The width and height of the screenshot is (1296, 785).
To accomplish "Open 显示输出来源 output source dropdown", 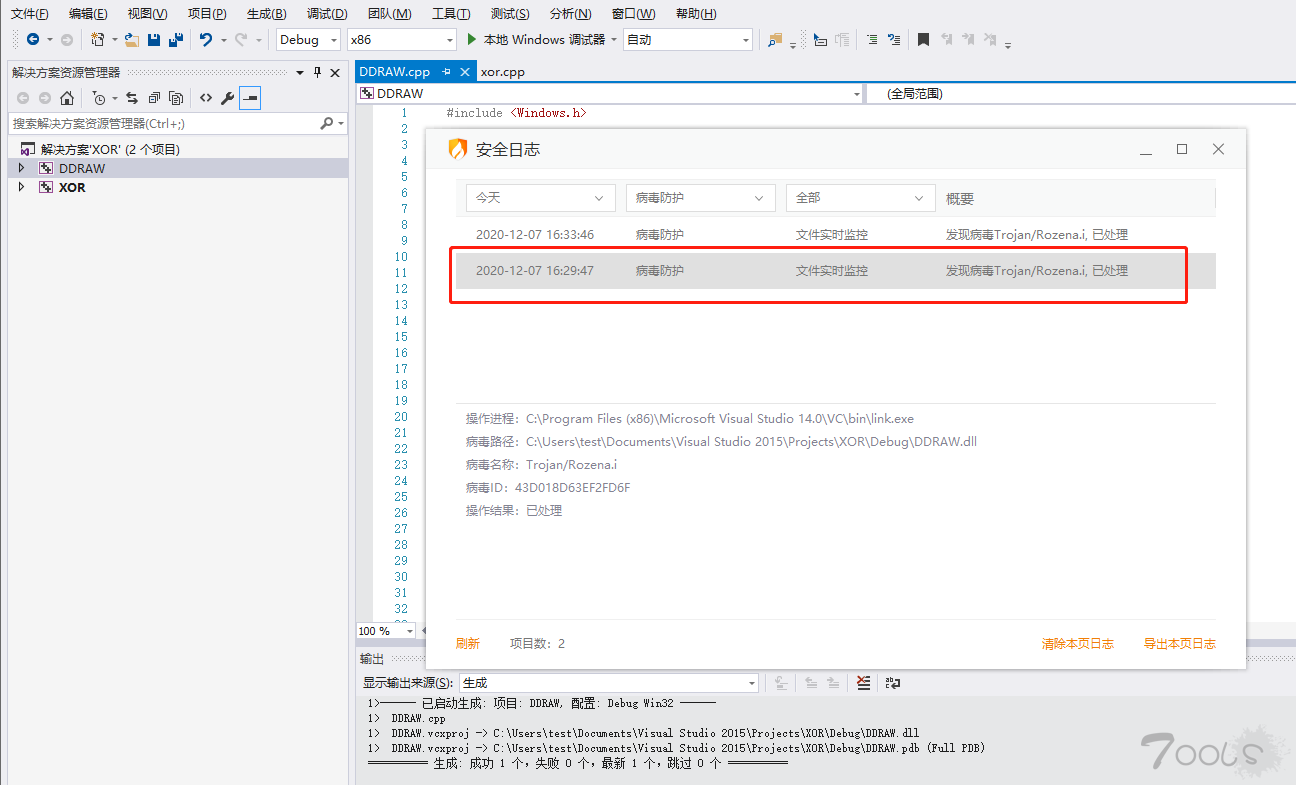I will [609, 683].
